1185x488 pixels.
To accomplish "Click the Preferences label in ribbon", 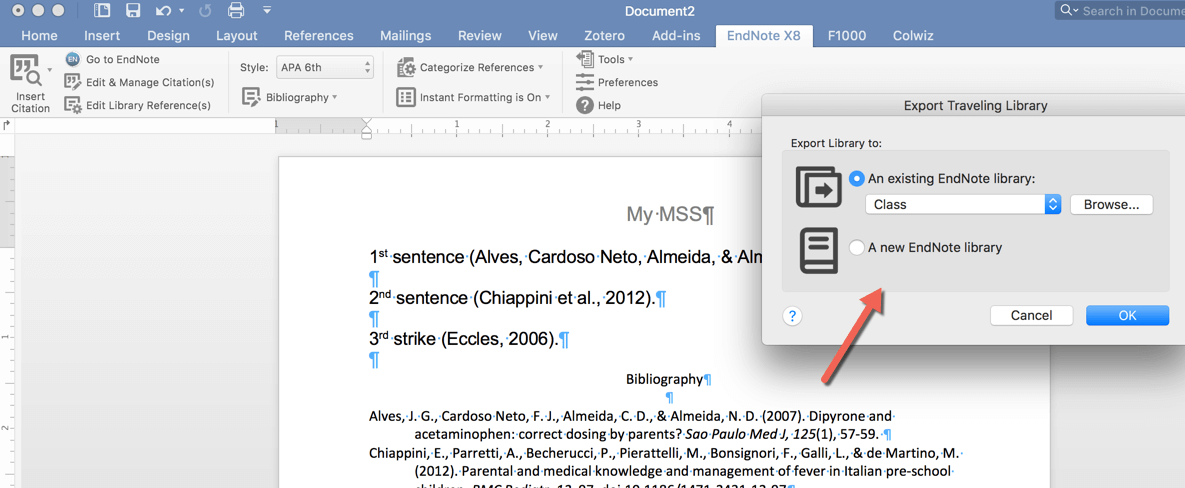I will coord(628,82).
